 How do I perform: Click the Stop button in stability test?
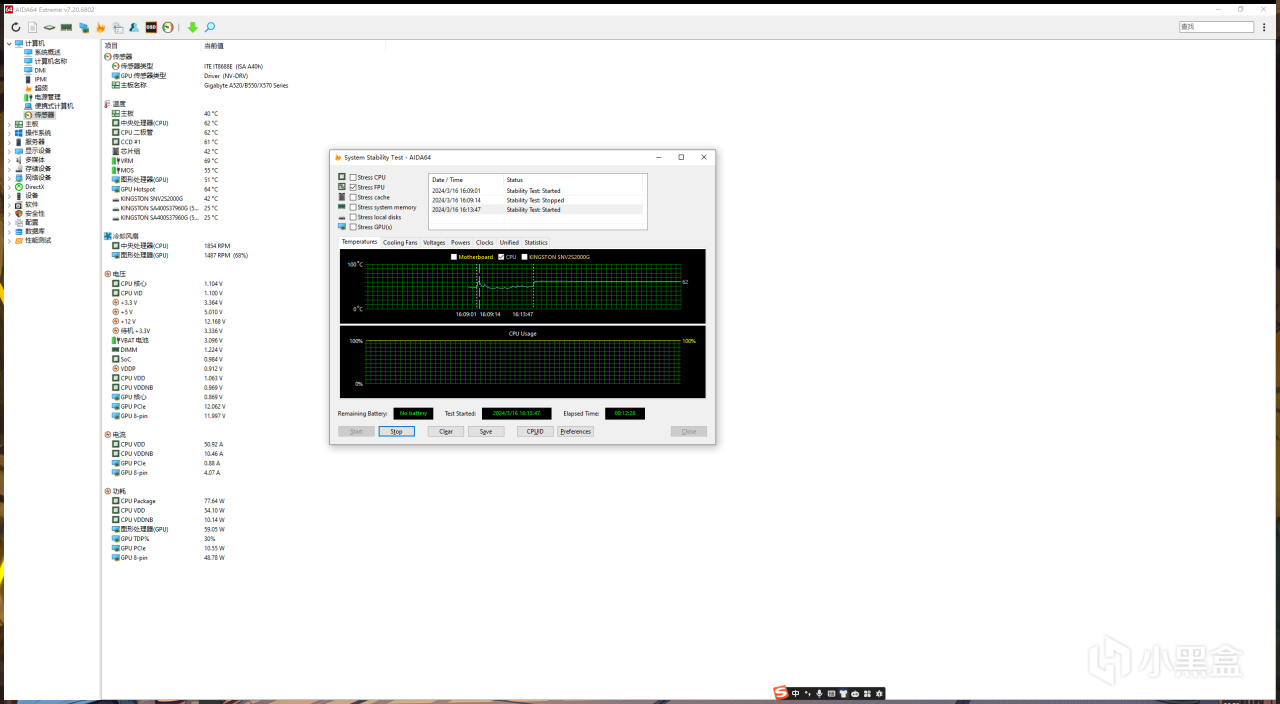396,432
